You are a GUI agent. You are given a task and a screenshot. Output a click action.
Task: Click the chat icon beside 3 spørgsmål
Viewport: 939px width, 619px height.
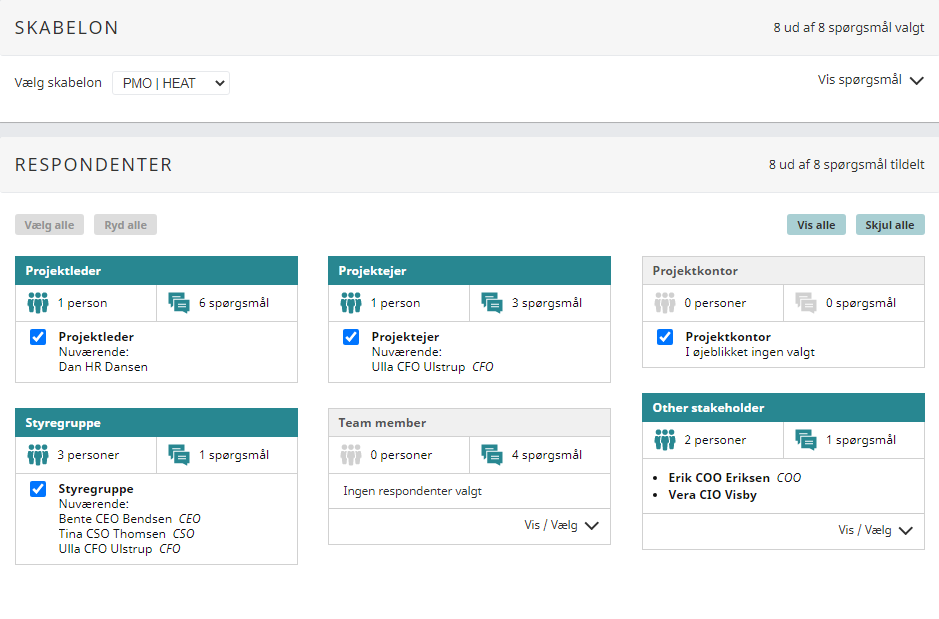[492, 303]
